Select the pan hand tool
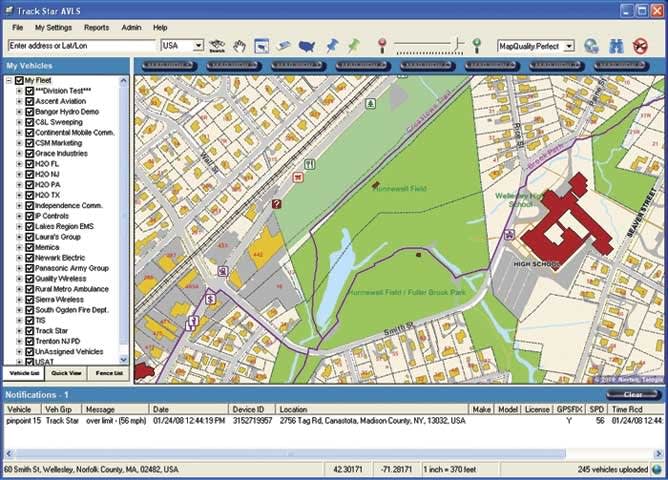 pyautogui.click(x=240, y=46)
